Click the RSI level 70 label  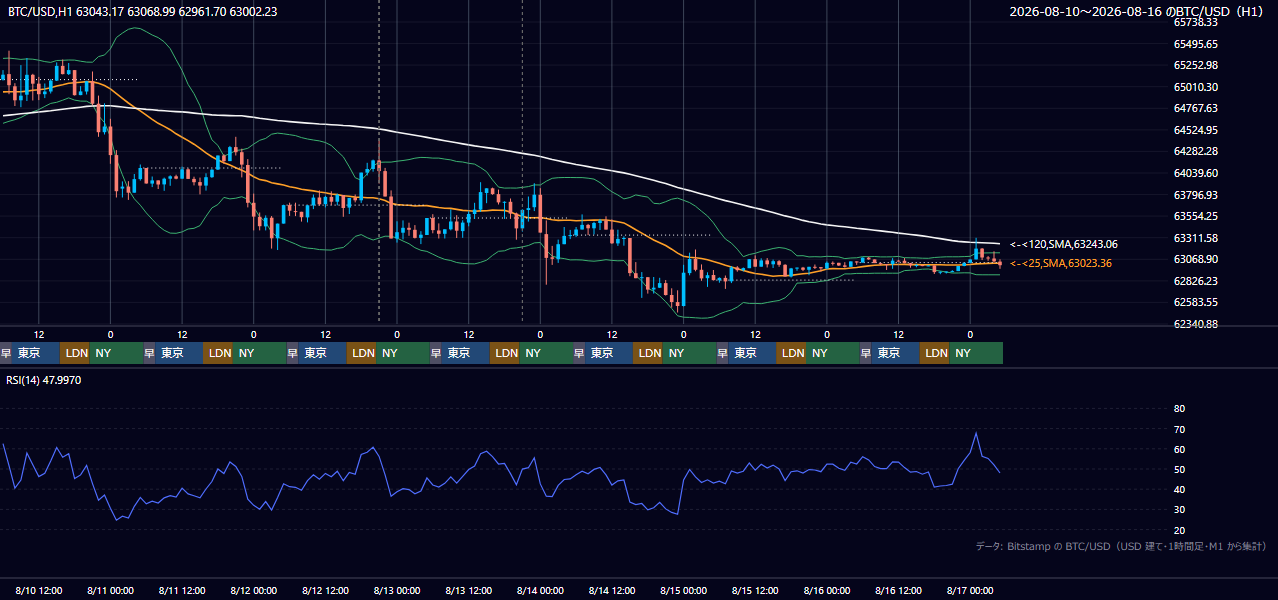[1179, 429]
